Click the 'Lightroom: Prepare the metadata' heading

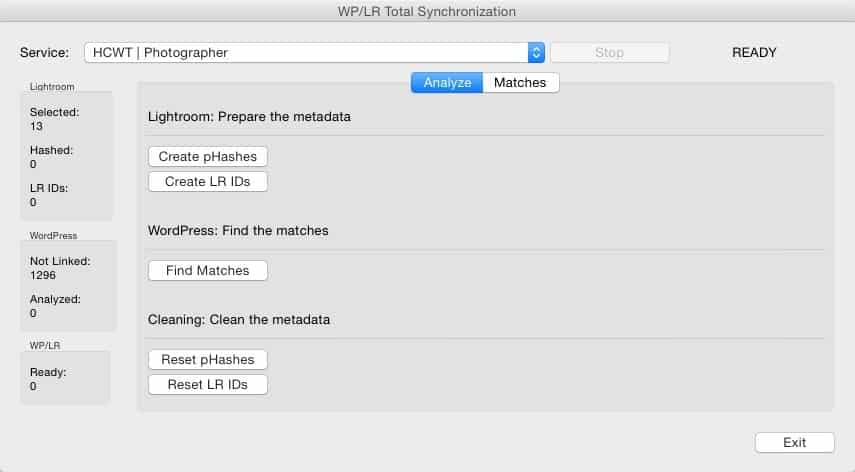click(x=249, y=117)
